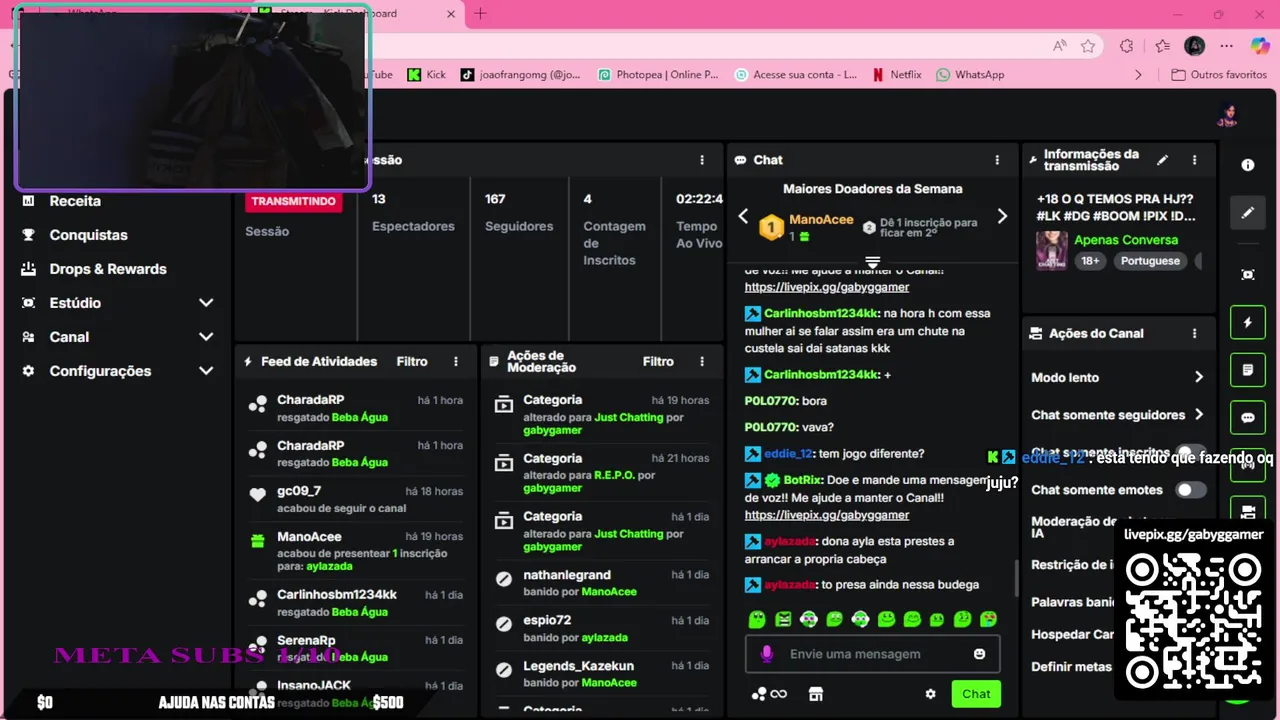The image size is (1280, 720).
Task: Open the Chat panel three-dot menu
Action: point(997,160)
